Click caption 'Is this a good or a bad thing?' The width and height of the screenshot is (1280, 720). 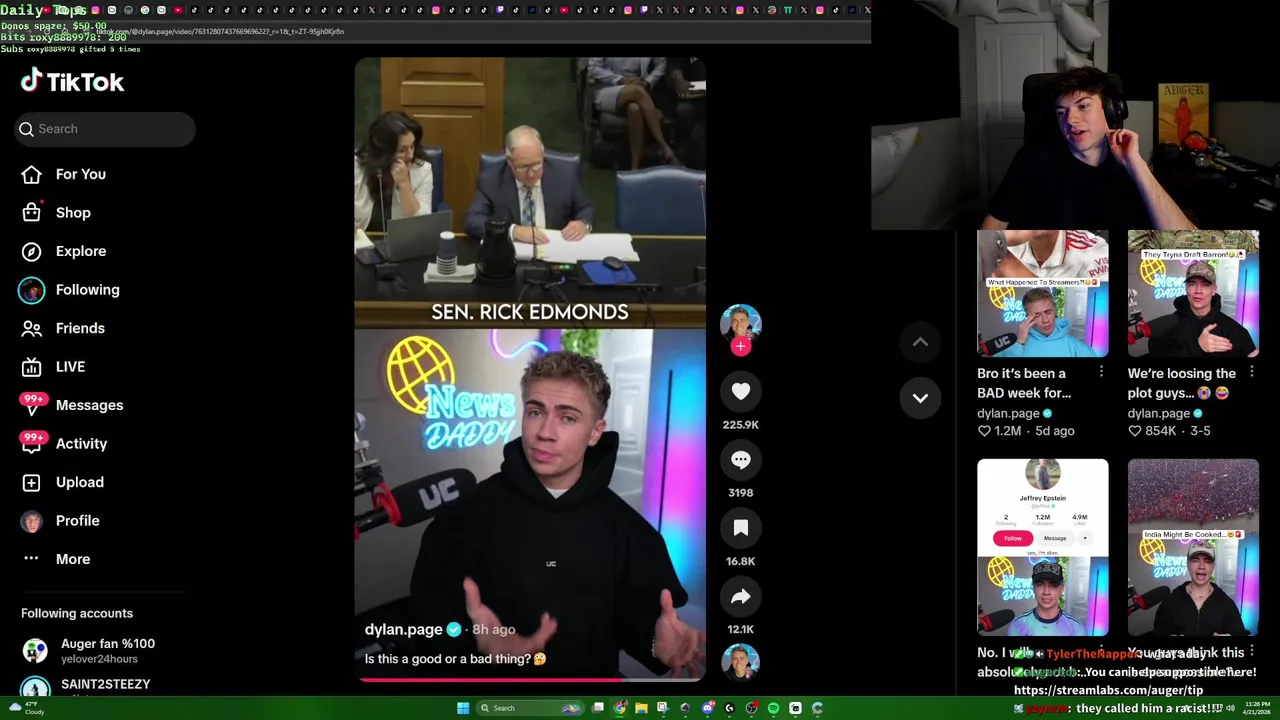pos(455,659)
